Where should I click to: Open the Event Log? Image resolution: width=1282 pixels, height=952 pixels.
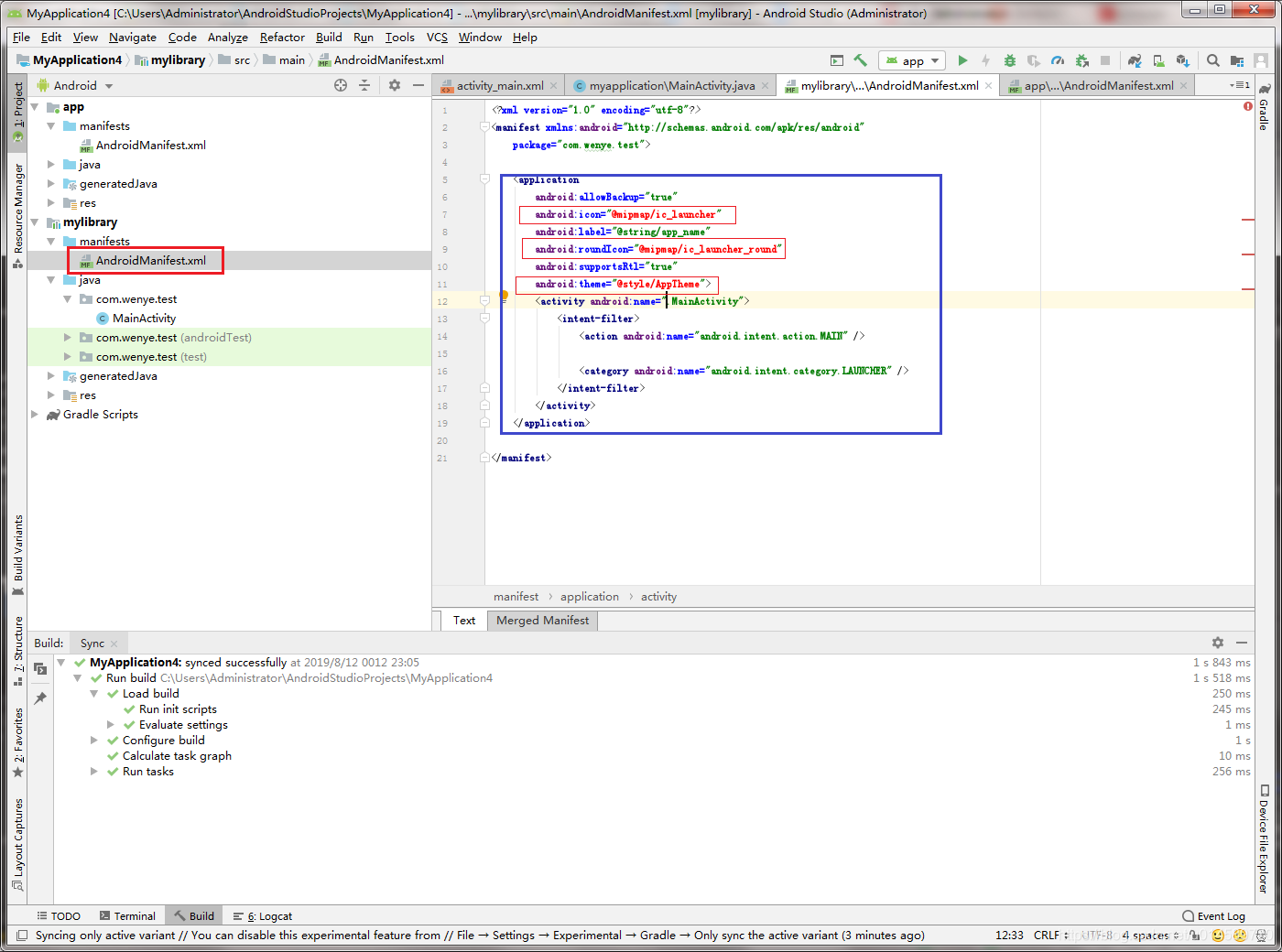(x=1213, y=916)
